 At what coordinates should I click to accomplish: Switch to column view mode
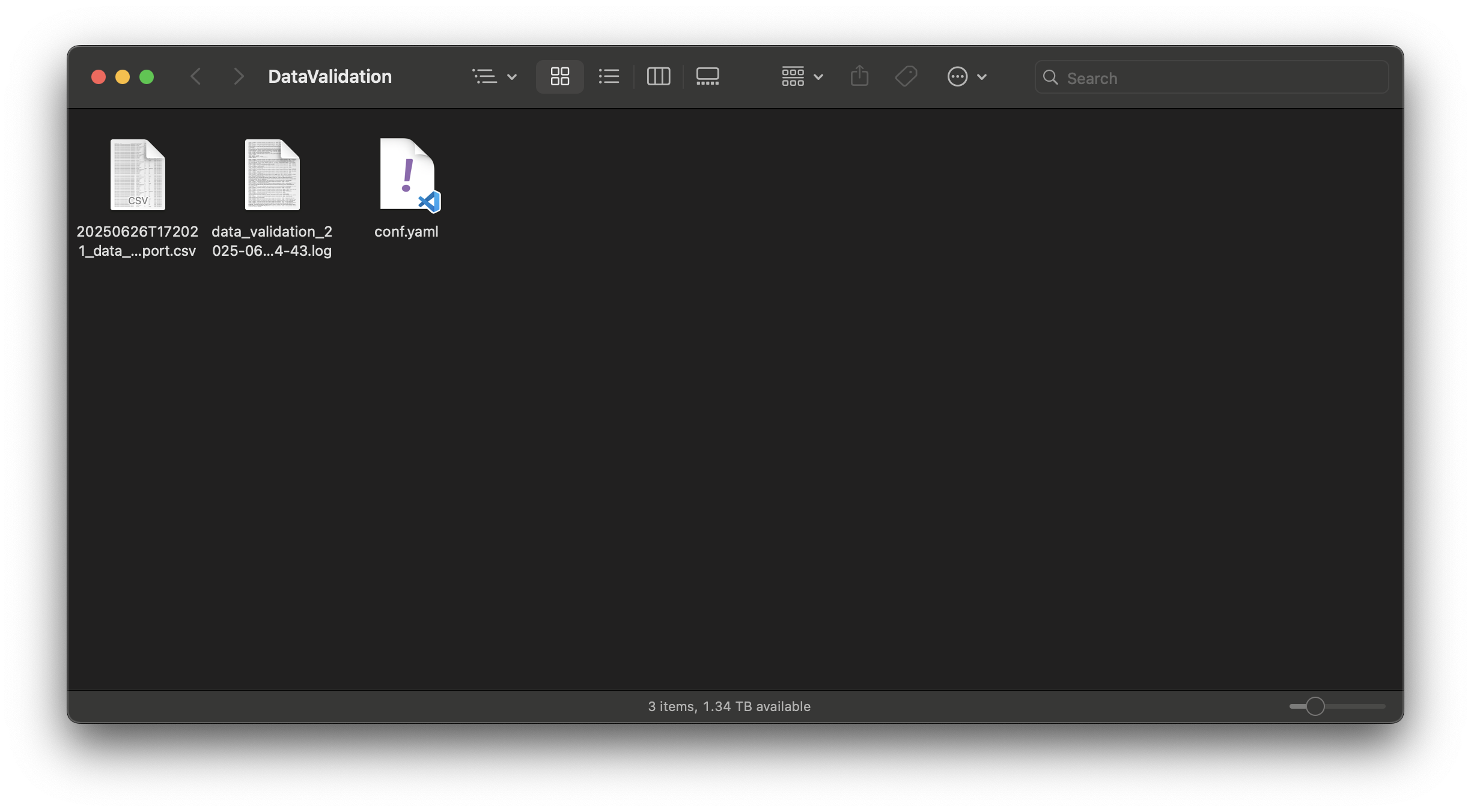658,76
